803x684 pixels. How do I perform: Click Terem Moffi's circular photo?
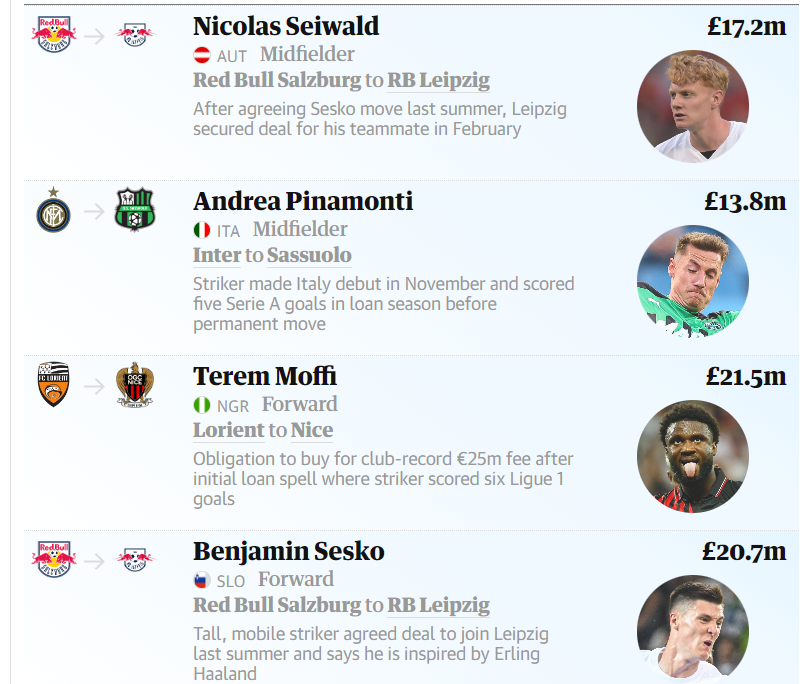click(x=693, y=457)
